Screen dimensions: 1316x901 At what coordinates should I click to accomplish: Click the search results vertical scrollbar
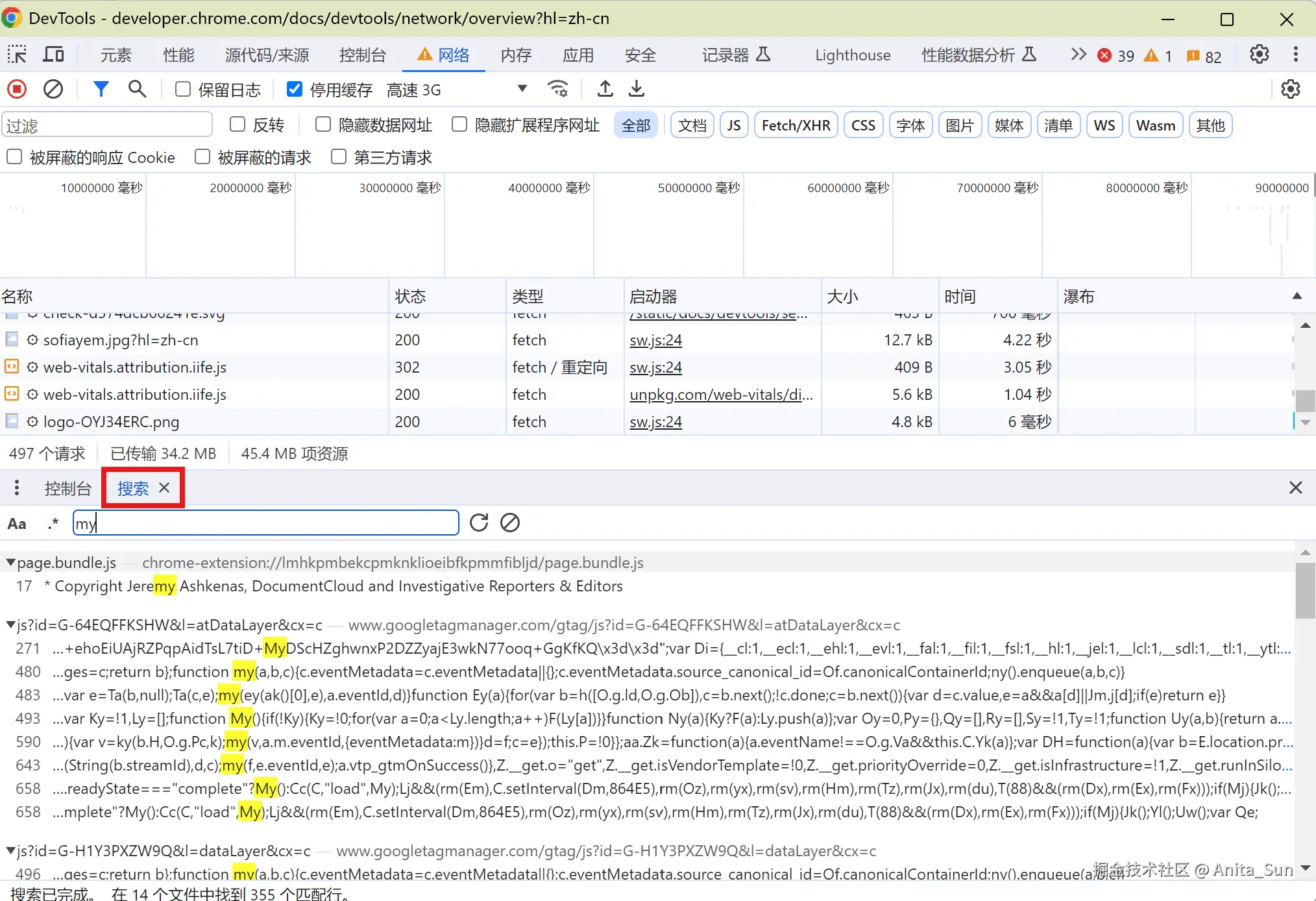tap(1304, 591)
